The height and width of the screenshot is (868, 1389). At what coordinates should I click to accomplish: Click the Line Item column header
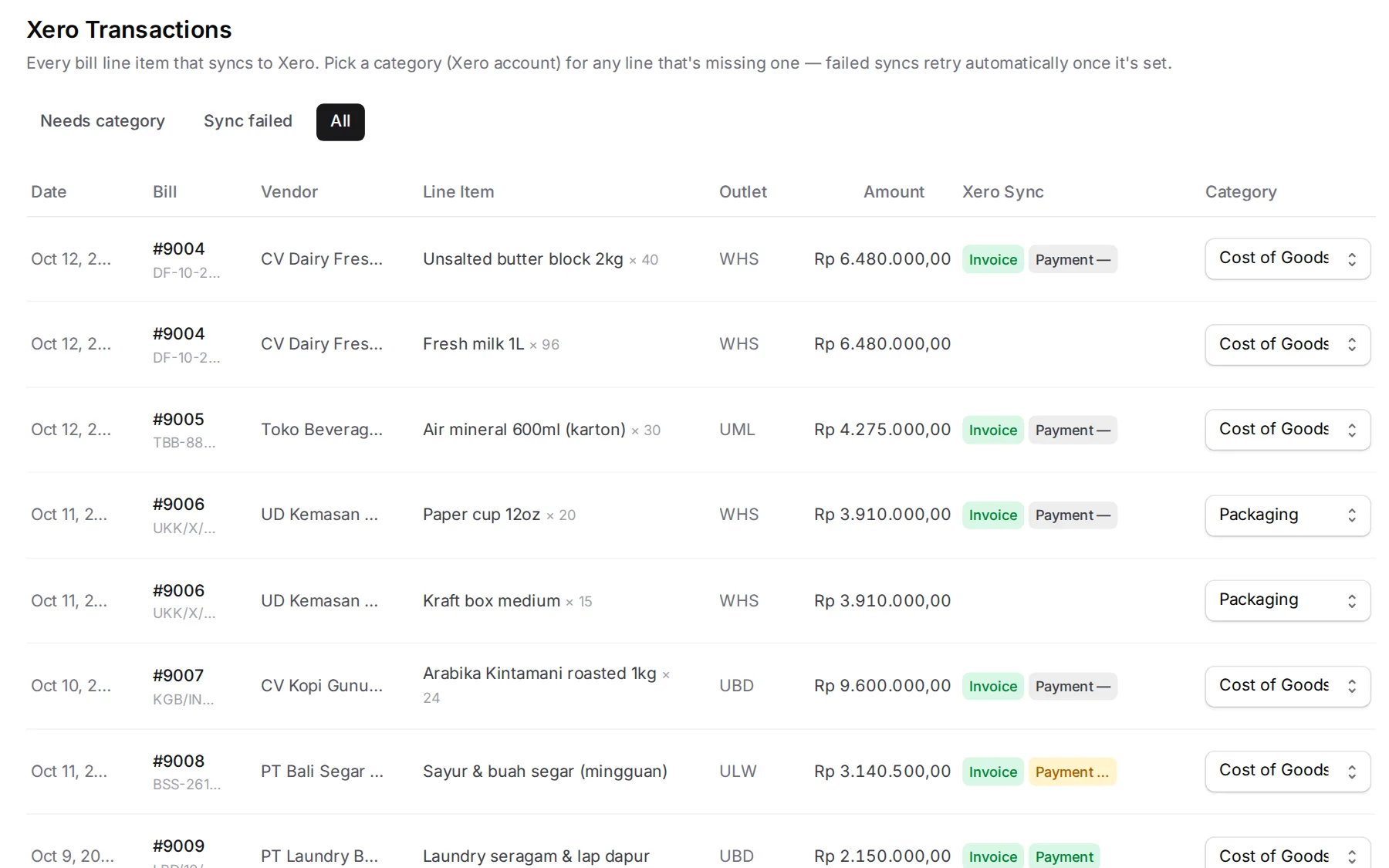(458, 192)
